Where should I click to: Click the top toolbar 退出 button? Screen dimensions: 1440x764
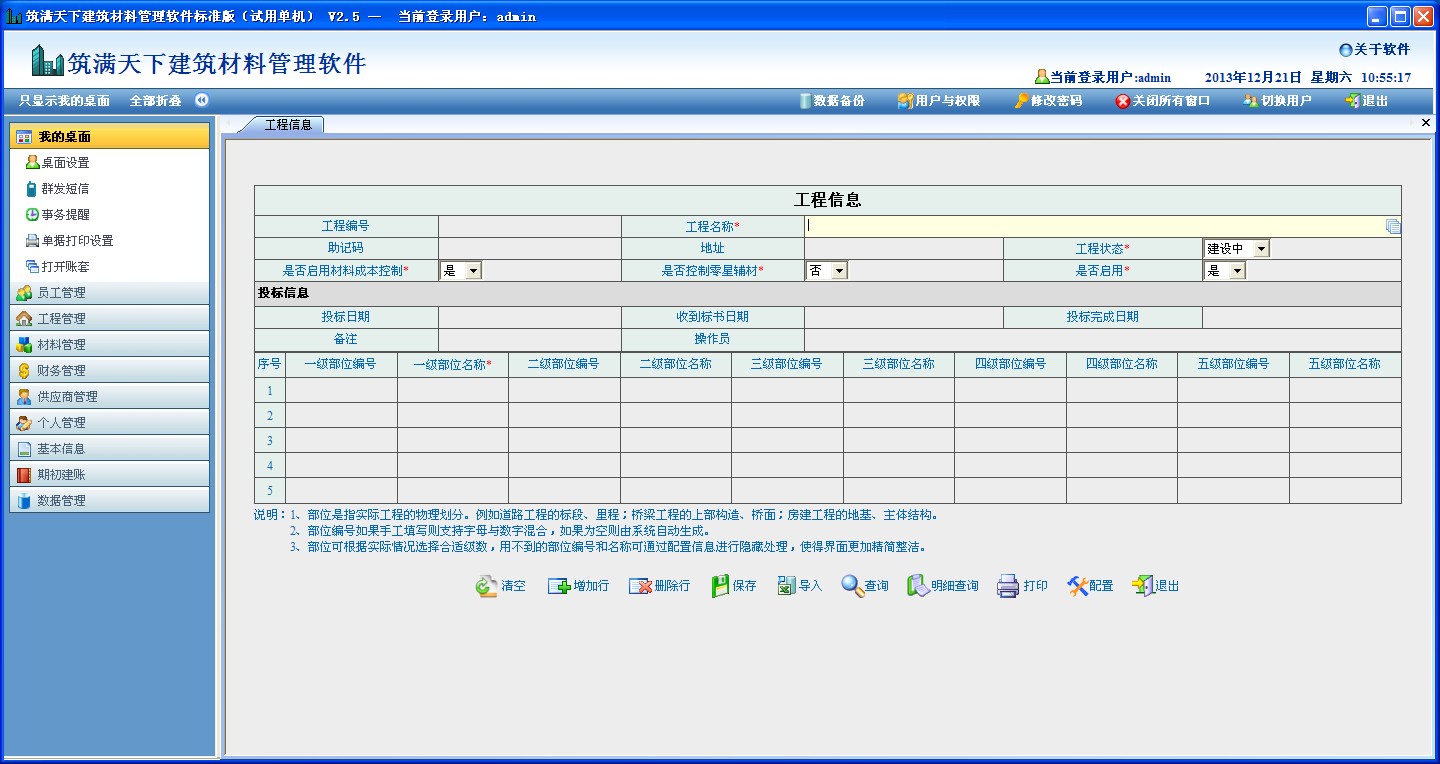[x=1367, y=101]
